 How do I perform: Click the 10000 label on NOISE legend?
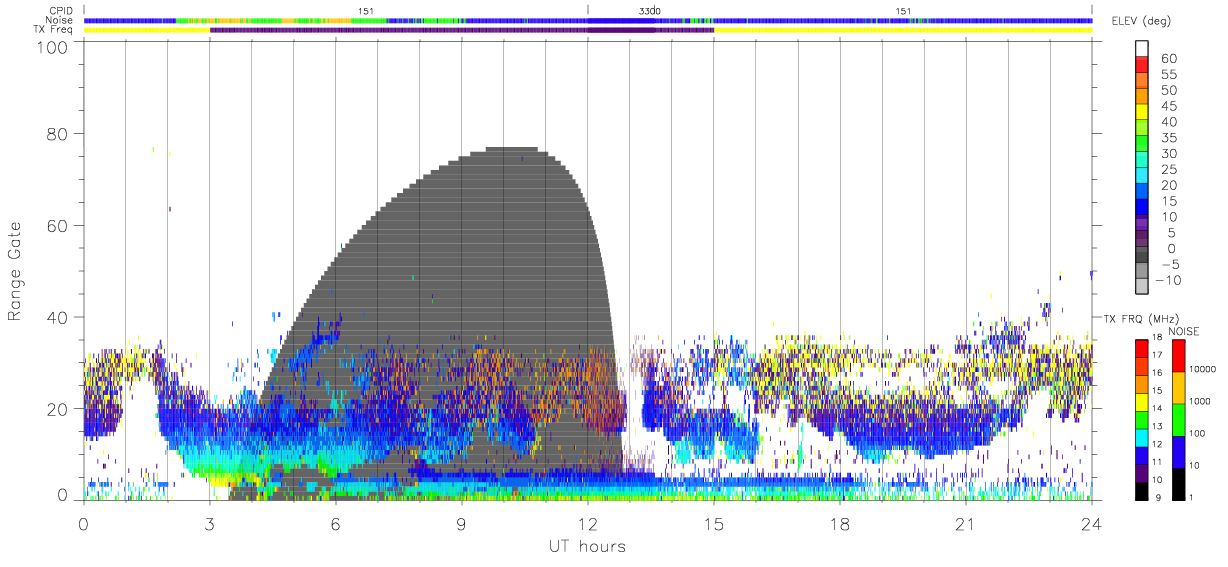(1203, 369)
